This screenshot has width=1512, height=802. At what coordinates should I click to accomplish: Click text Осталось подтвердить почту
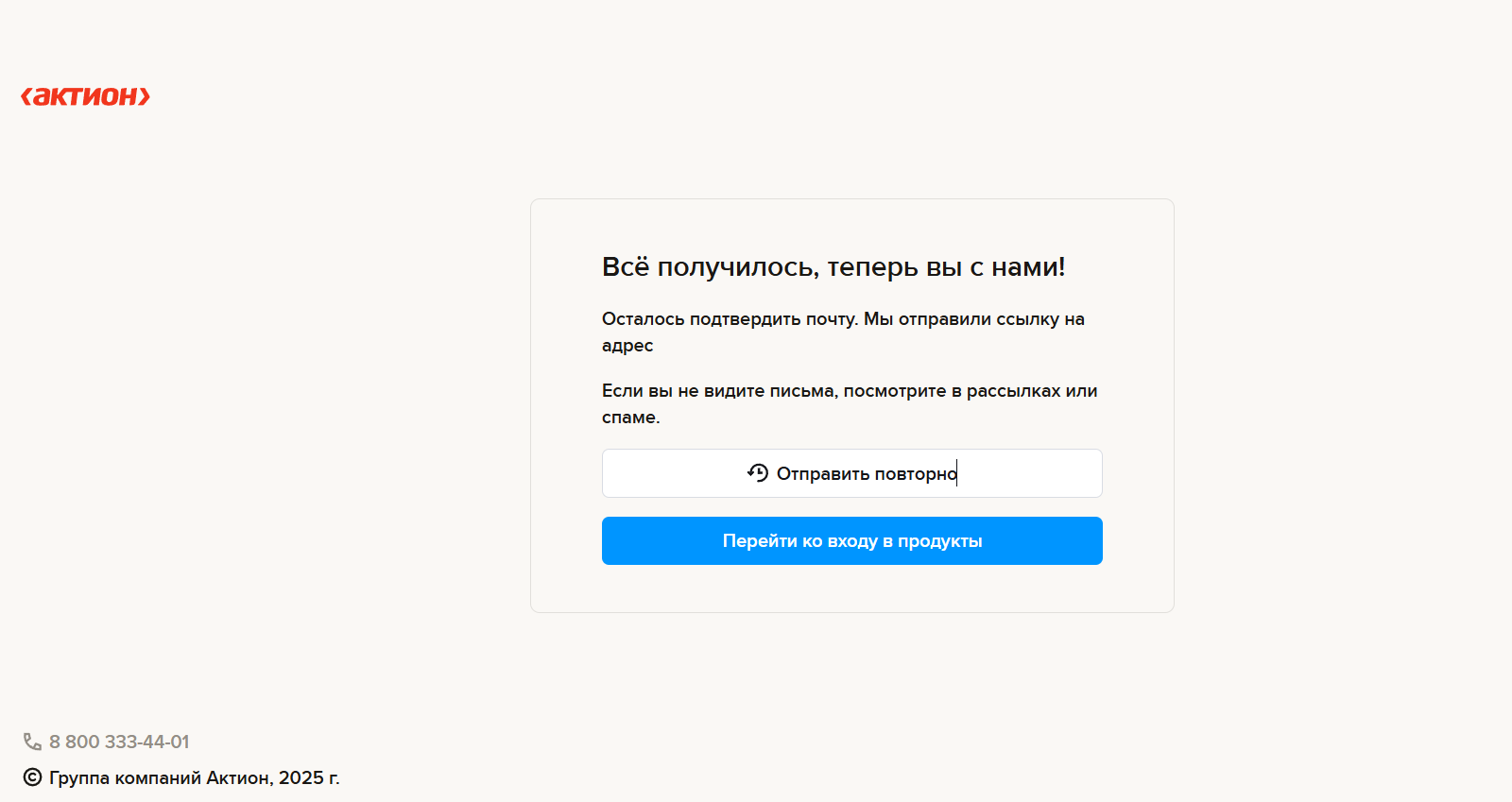pos(730,319)
